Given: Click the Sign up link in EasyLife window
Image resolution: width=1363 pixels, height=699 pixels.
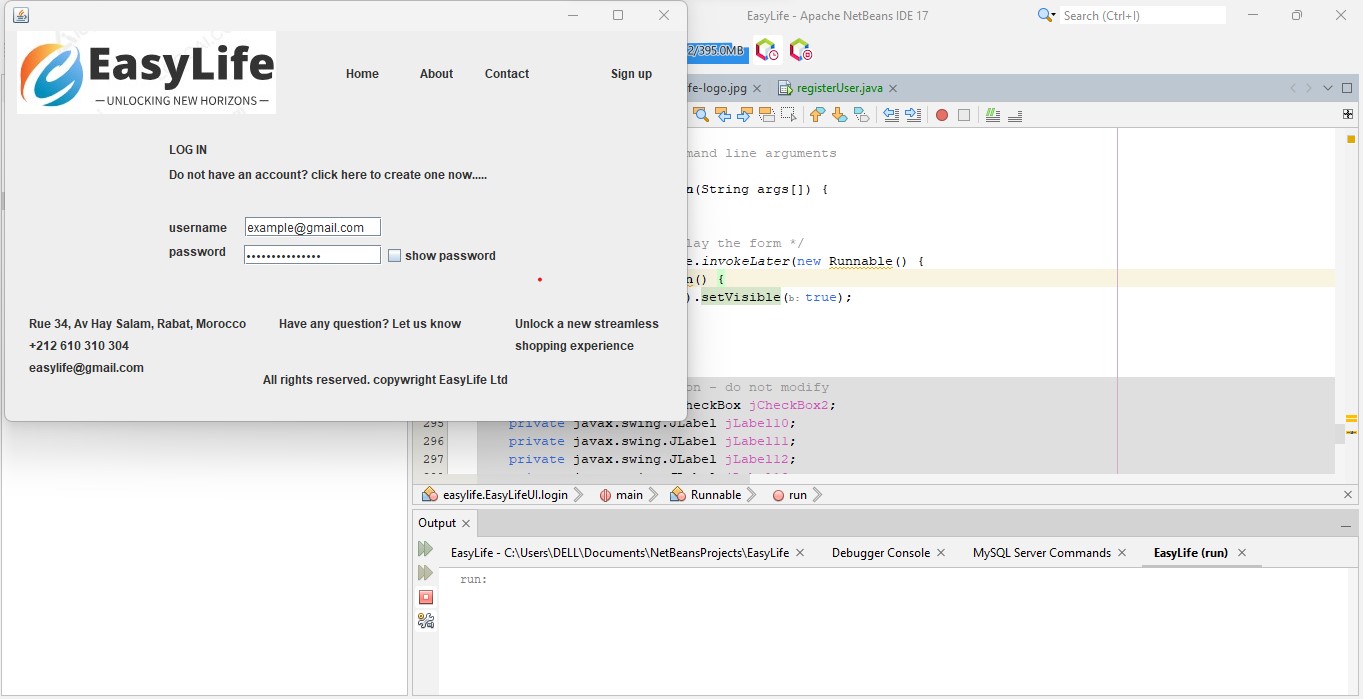Looking at the screenshot, I should pyautogui.click(x=631, y=74).
